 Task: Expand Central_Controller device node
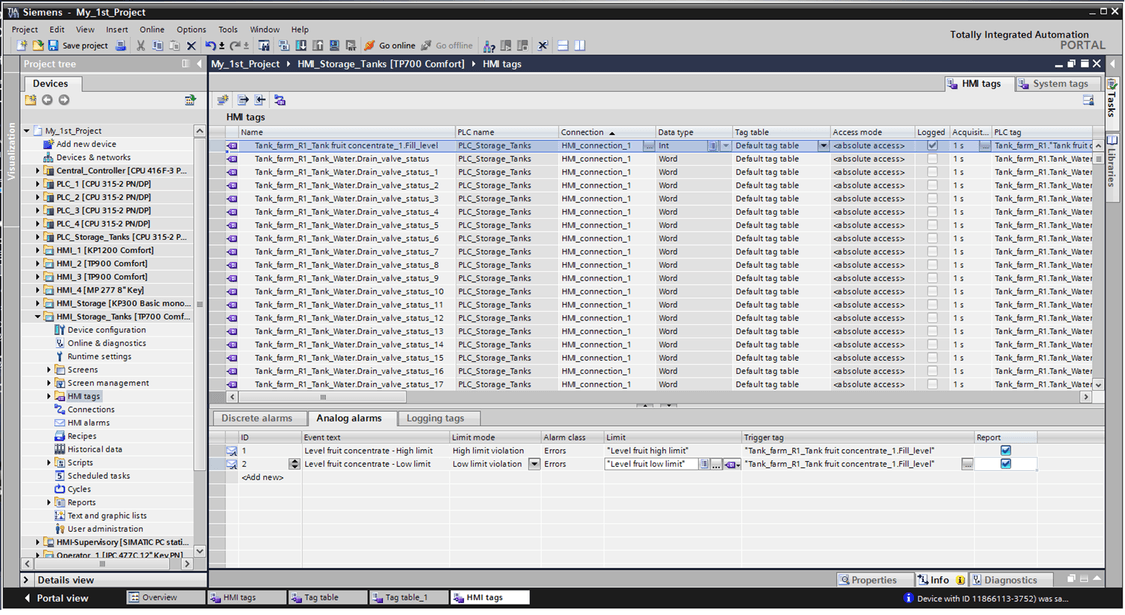click(37, 171)
